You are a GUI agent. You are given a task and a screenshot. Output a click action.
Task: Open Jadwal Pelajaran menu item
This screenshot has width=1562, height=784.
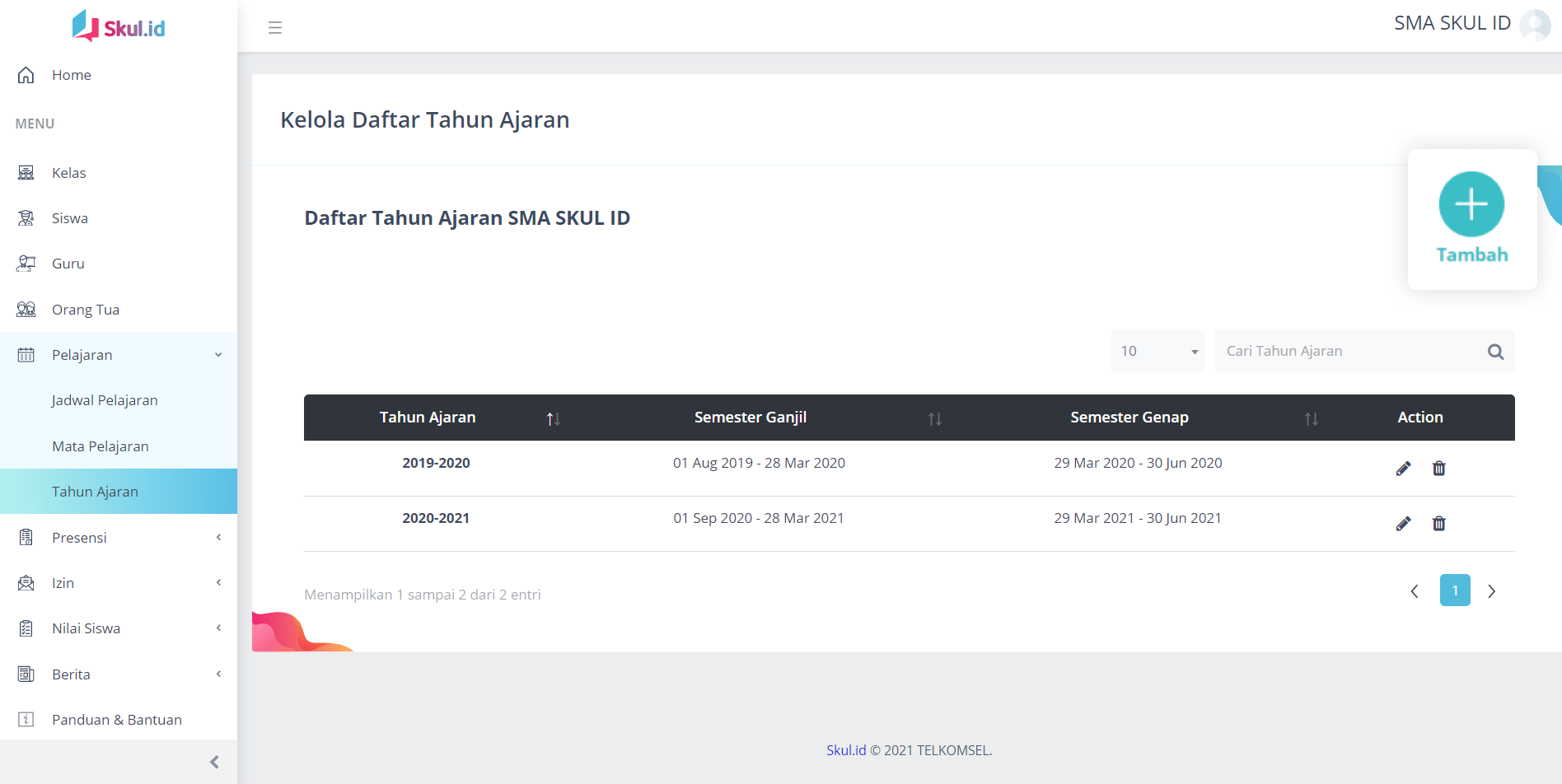click(x=105, y=400)
